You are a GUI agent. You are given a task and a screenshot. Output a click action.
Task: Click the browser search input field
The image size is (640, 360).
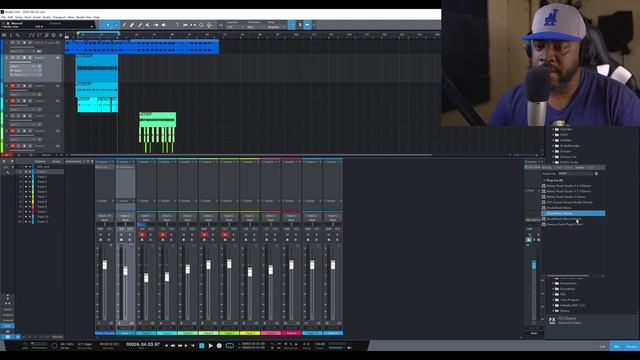[576, 173]
